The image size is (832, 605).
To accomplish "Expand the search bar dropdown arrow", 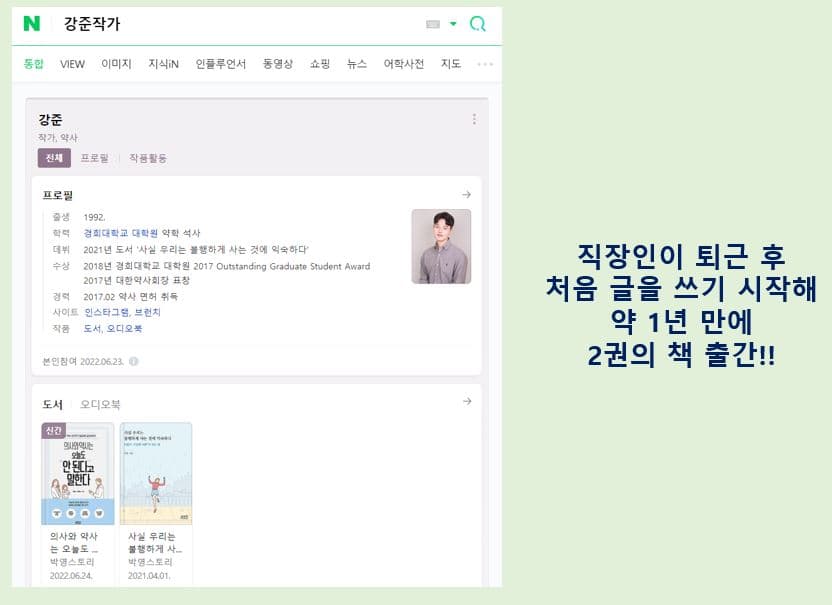I will [x=453, y=24].
